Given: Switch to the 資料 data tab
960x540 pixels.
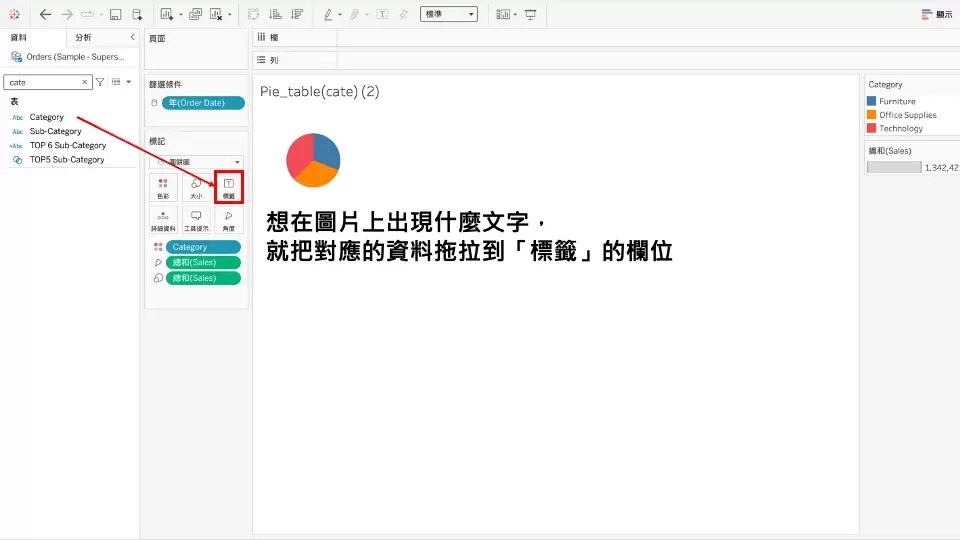Looking at the screenshot, I should click(19, 37).
